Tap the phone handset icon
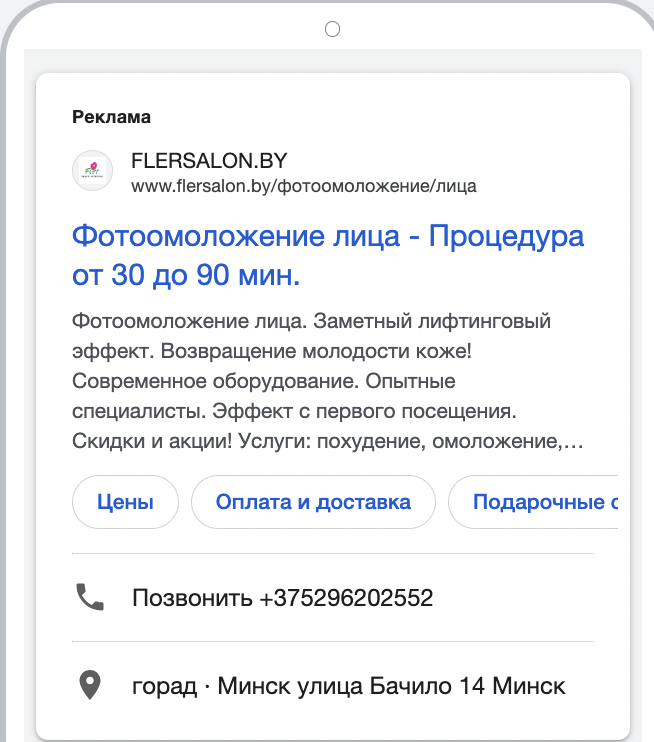 coord(90,598)
